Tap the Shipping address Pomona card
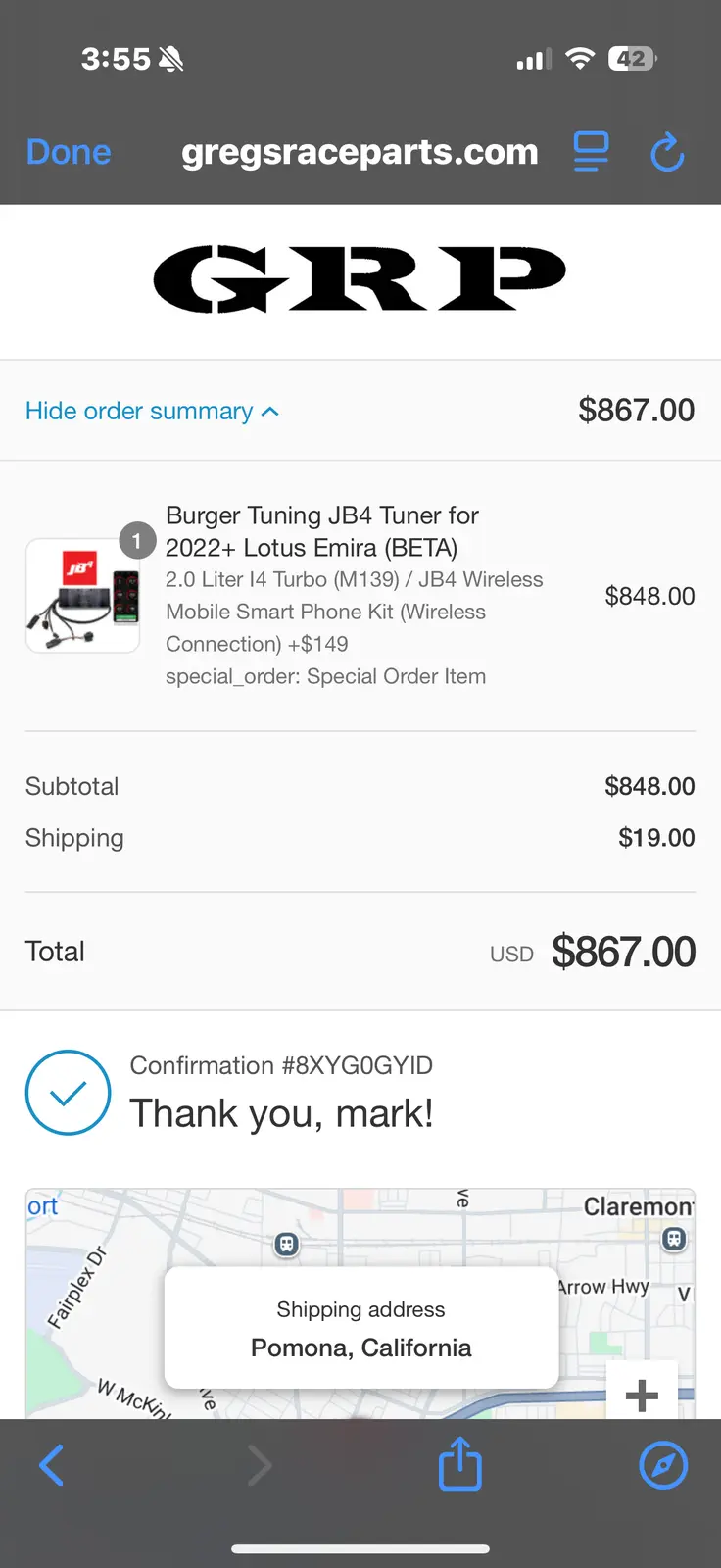Screen dimensions: 721x1568 [x=361, y=1328]
